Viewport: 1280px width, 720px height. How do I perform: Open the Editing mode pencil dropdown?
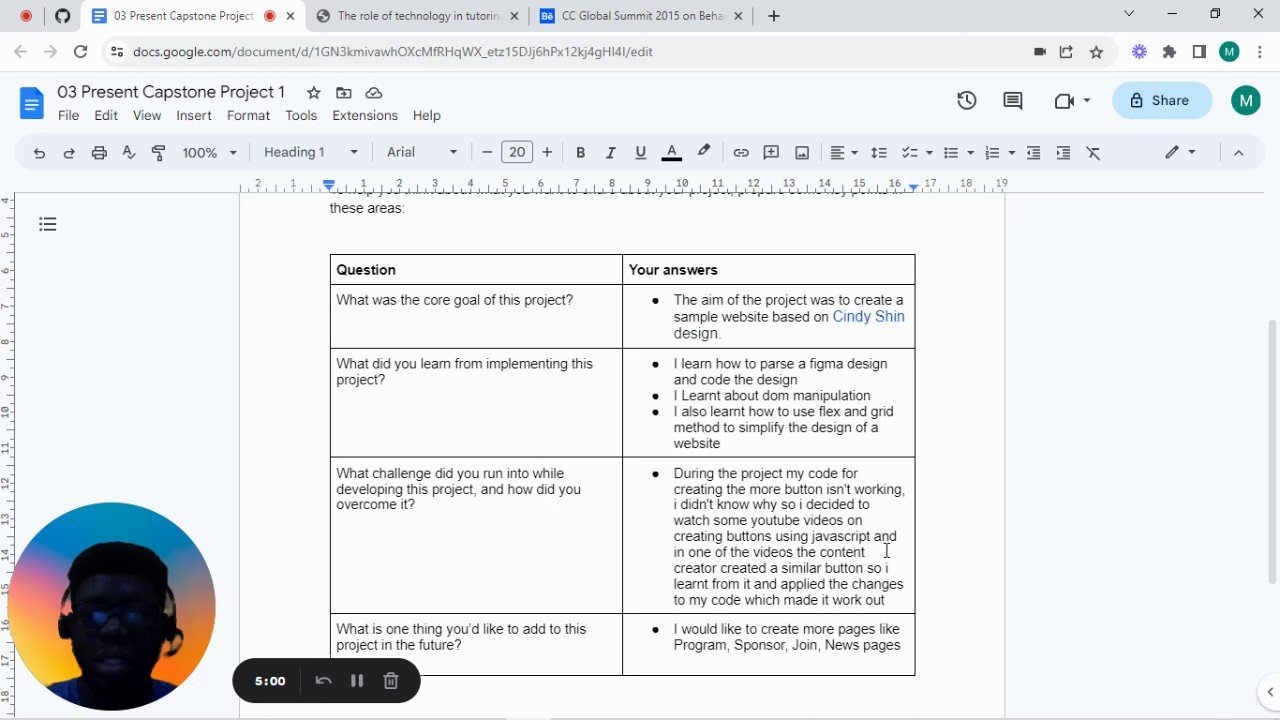click(x=1181, y=153)
